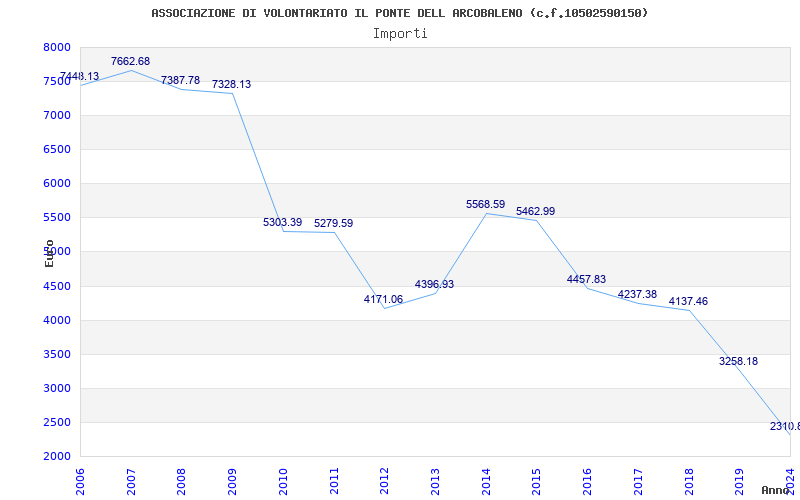Select data label 5303.39
Viewport: 800px width, 500px height.
pos(283,222)
